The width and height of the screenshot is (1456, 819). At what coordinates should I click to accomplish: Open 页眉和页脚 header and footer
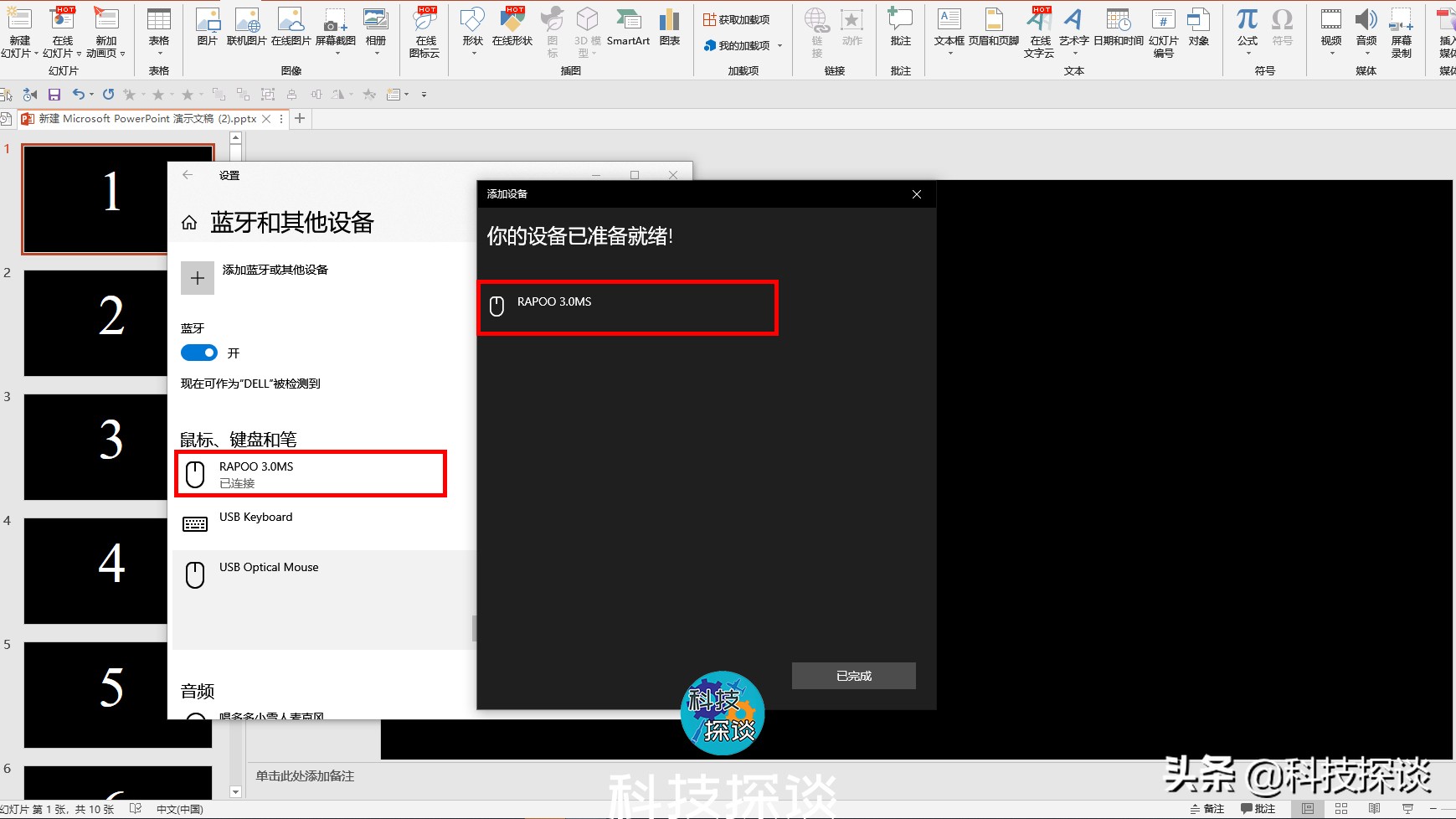(994, 27)
